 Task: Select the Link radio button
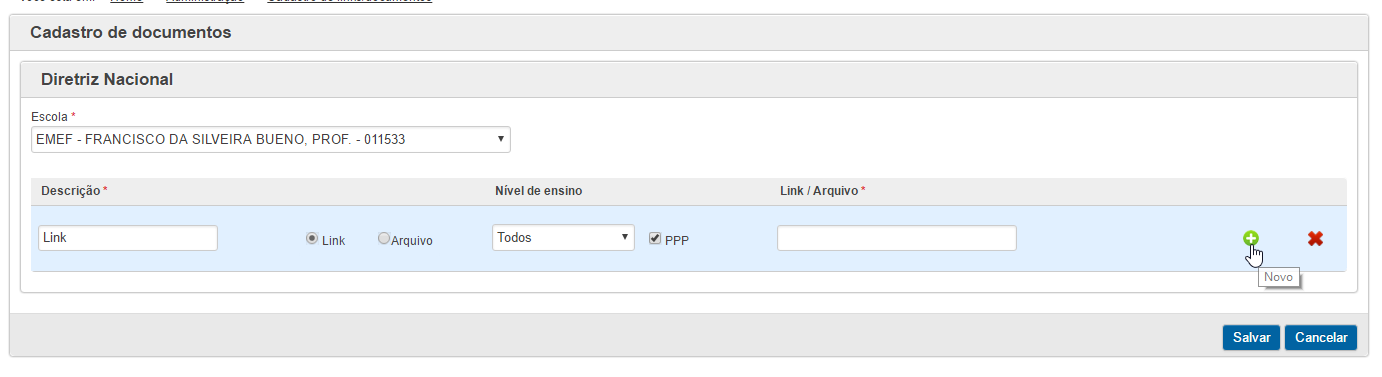pos(312,239)
